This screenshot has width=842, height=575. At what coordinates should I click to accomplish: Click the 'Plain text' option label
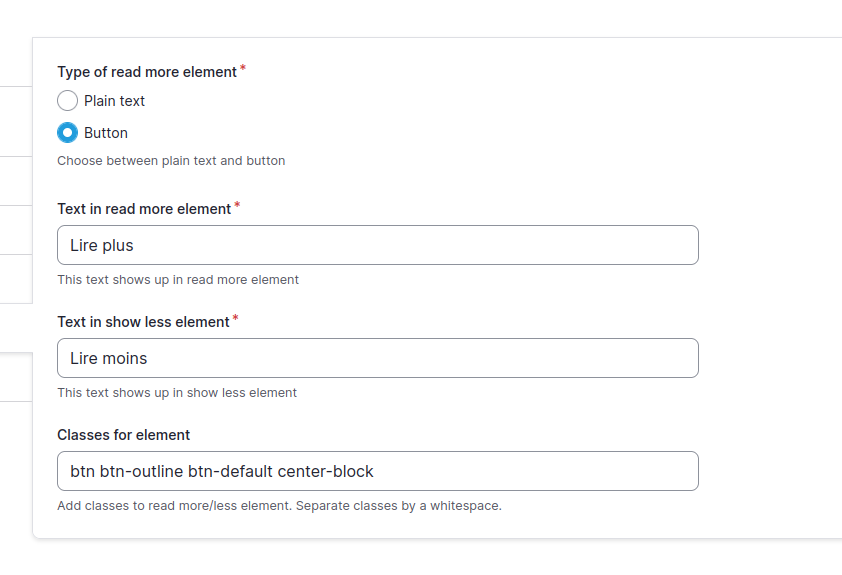click(x=114, y=101)
